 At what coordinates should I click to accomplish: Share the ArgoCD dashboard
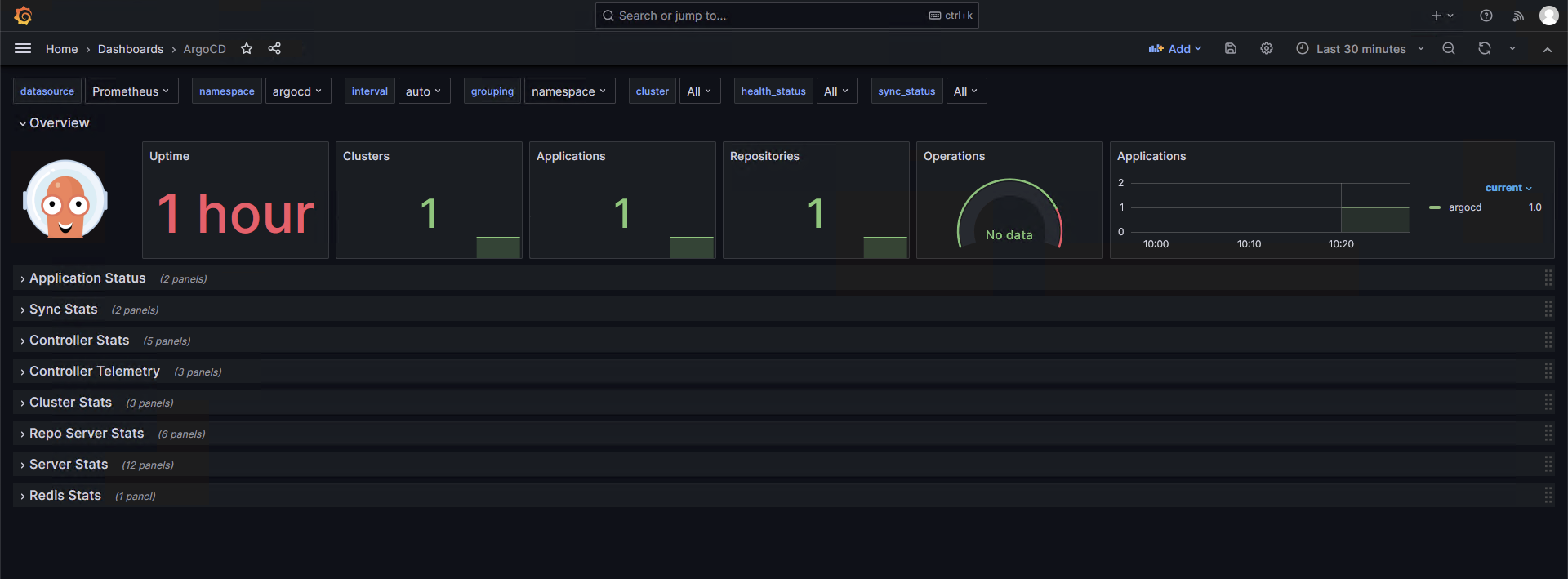274,49
